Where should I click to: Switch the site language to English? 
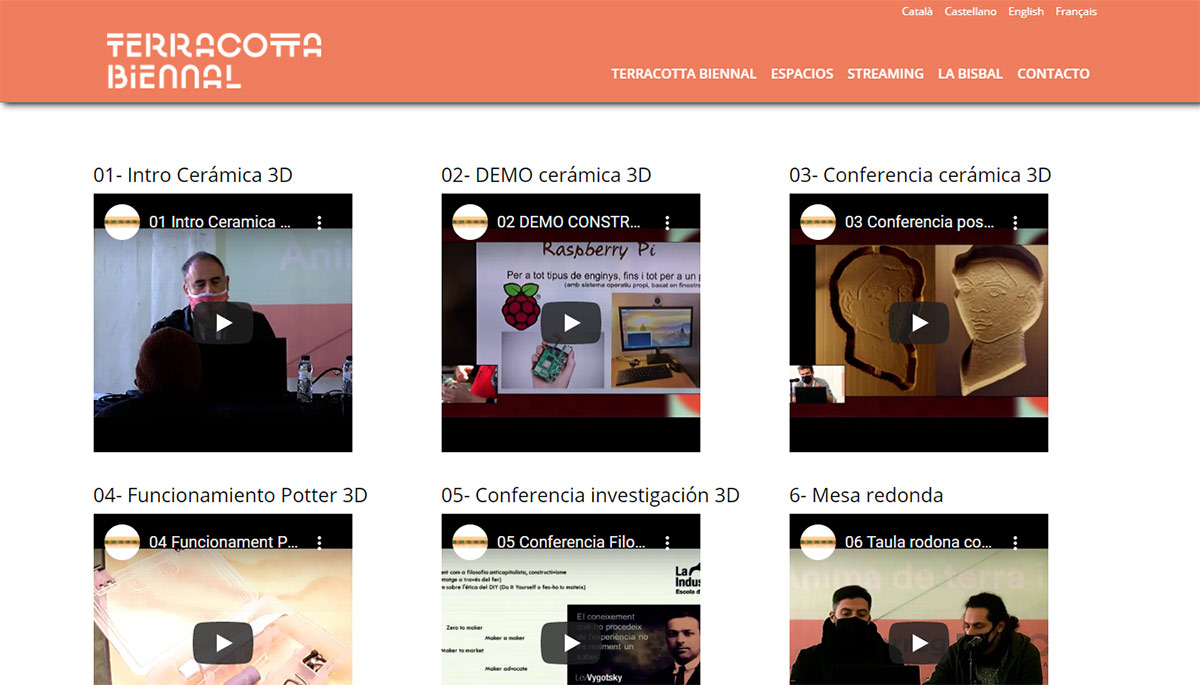coord(1026,12)
